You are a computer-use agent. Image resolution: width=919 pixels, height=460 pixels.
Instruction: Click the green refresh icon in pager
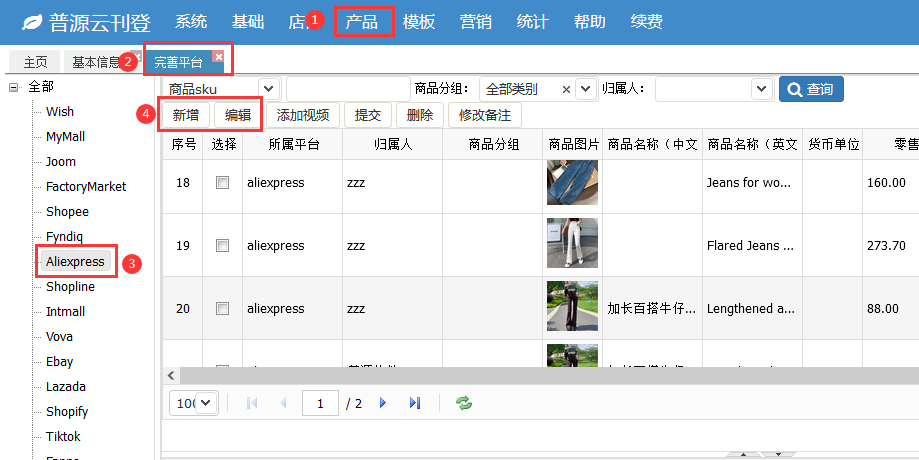click(464, 403)
